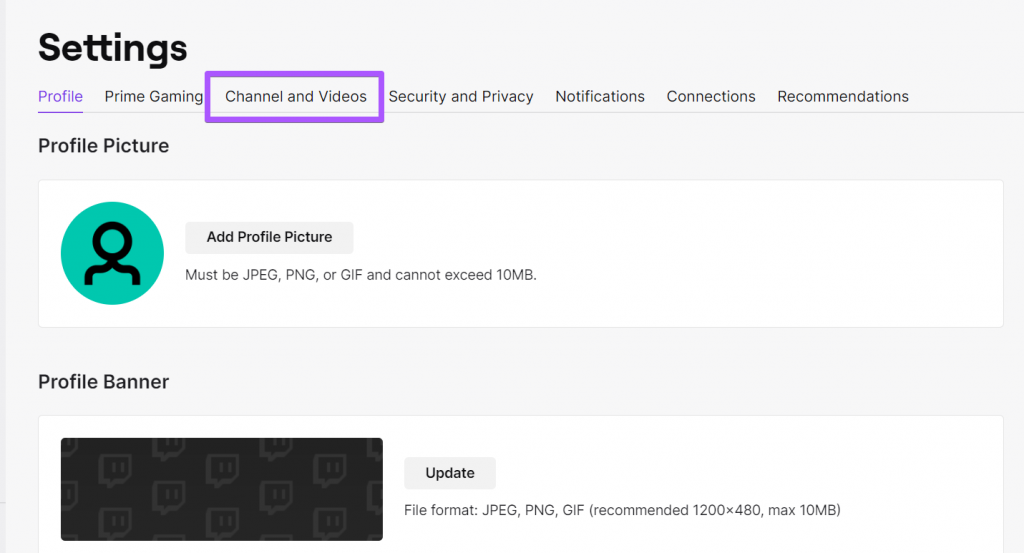This screenshot has height=553, width=1024.
Task: Click the banner file format recommendation text
Action: tap(622, 510)
